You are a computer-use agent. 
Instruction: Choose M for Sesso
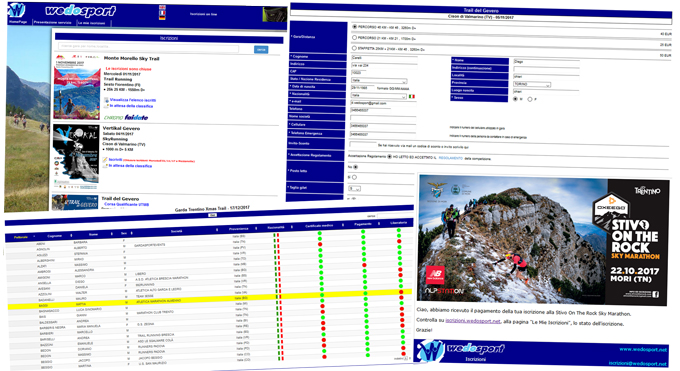click(x=516, y=99)
